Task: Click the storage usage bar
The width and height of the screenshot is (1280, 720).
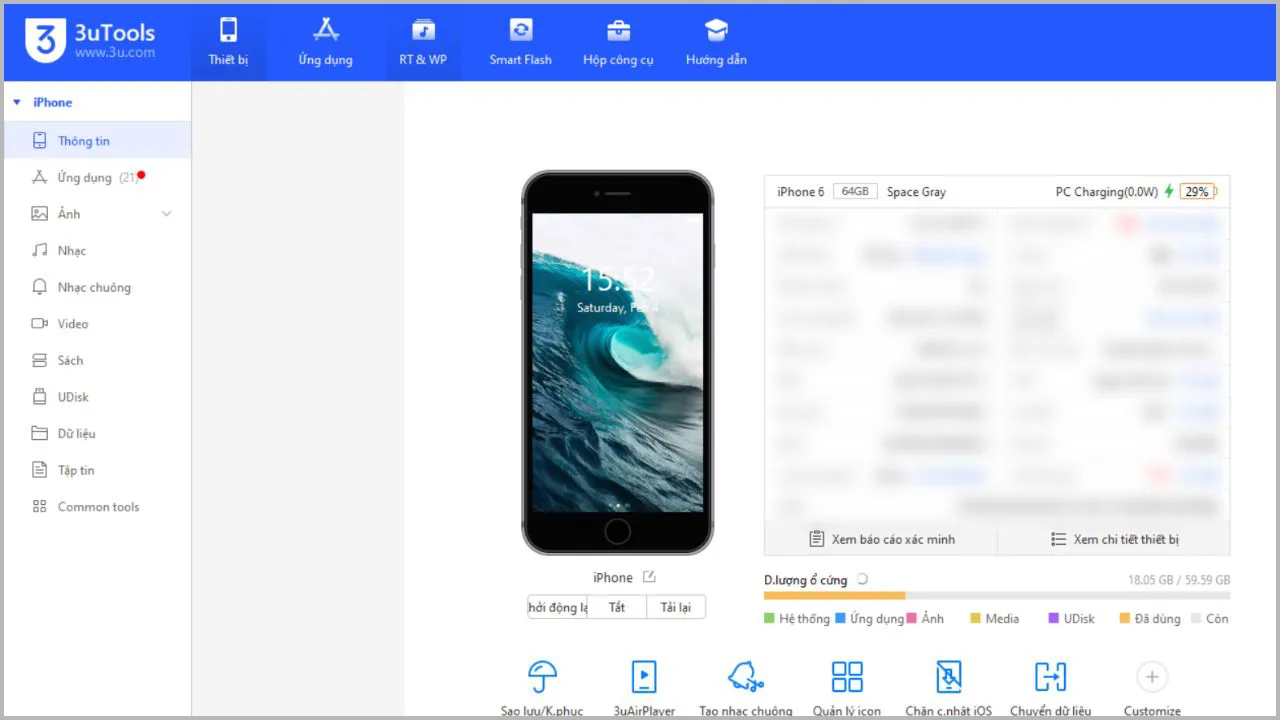Action: [x=997, y=595]
